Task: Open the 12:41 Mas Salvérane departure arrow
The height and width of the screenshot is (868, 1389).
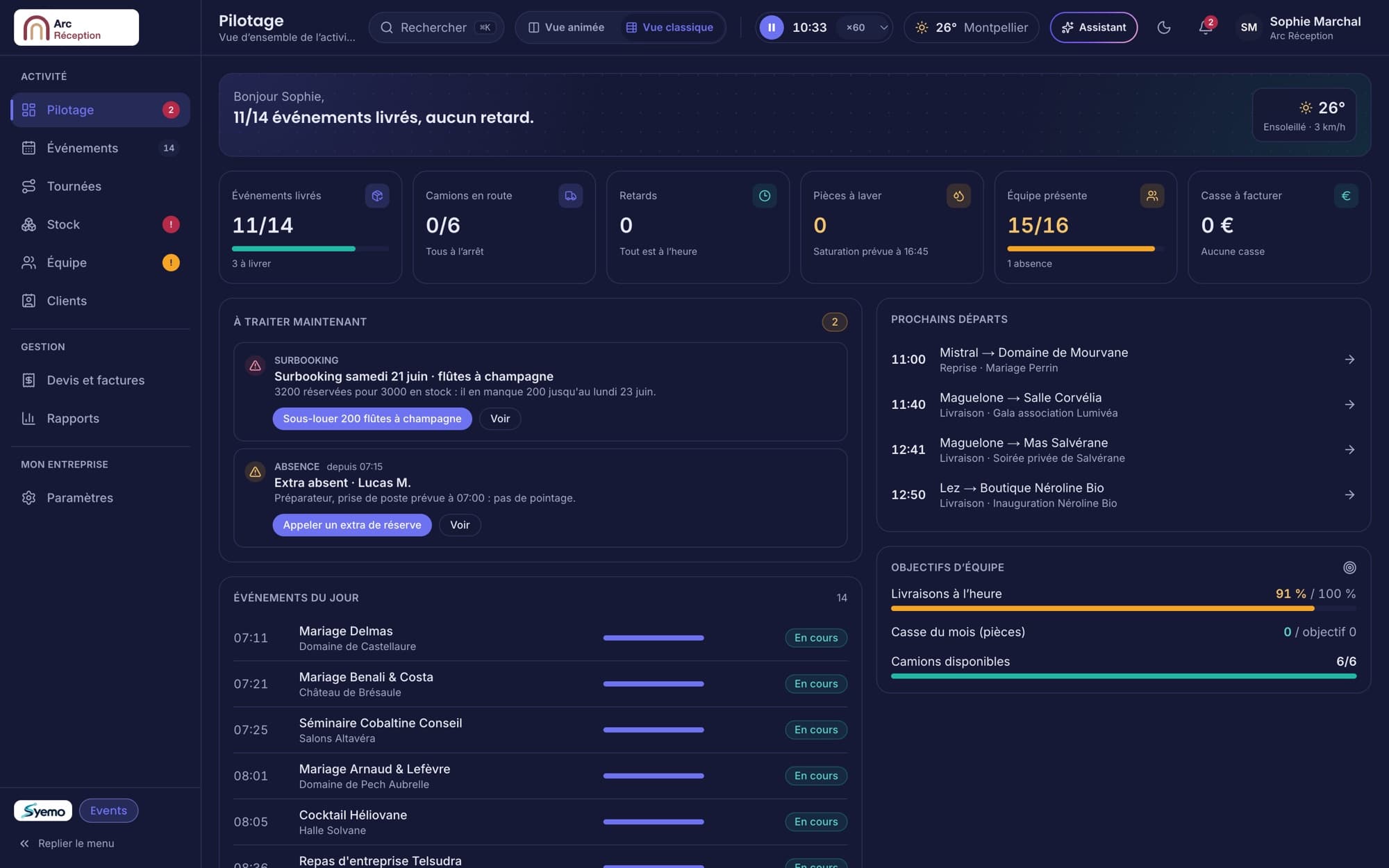Action: pyautogui.click(x=1349, y=450)
